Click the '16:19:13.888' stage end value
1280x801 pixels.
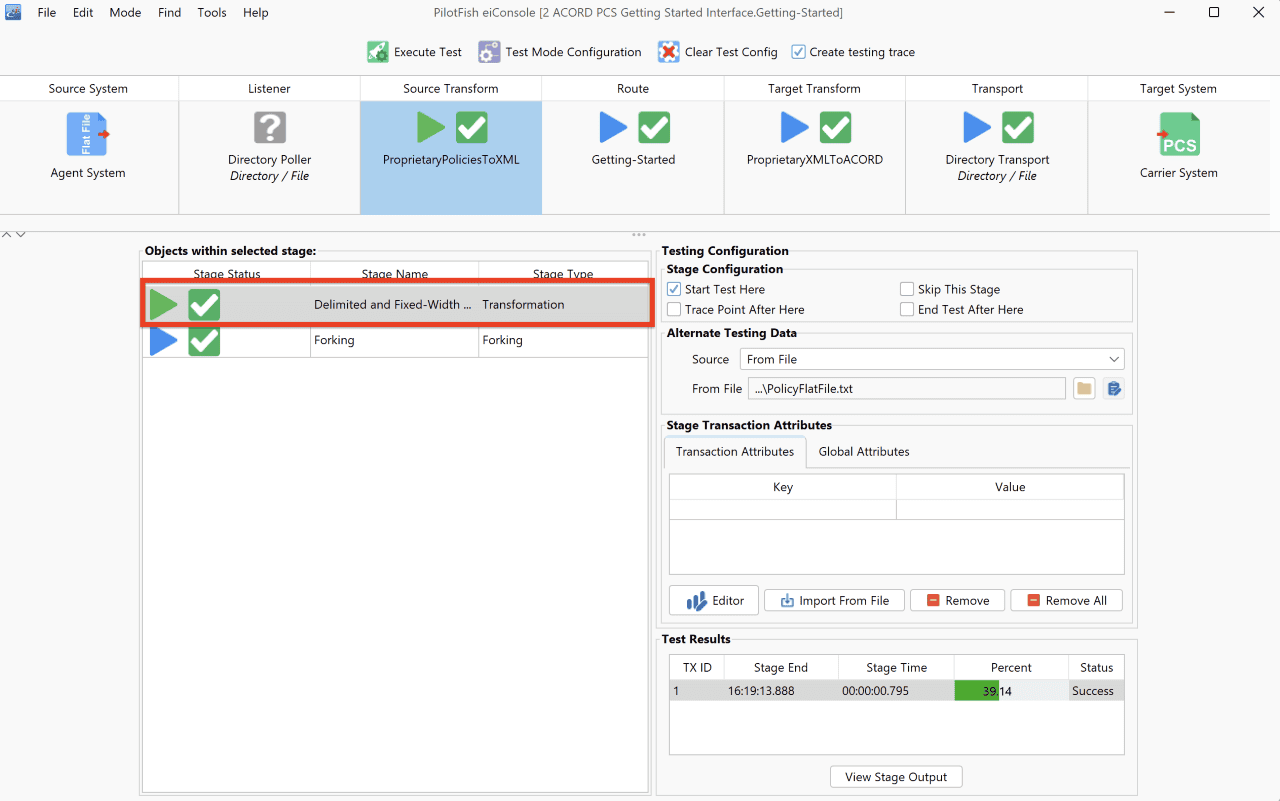point(761,691)
